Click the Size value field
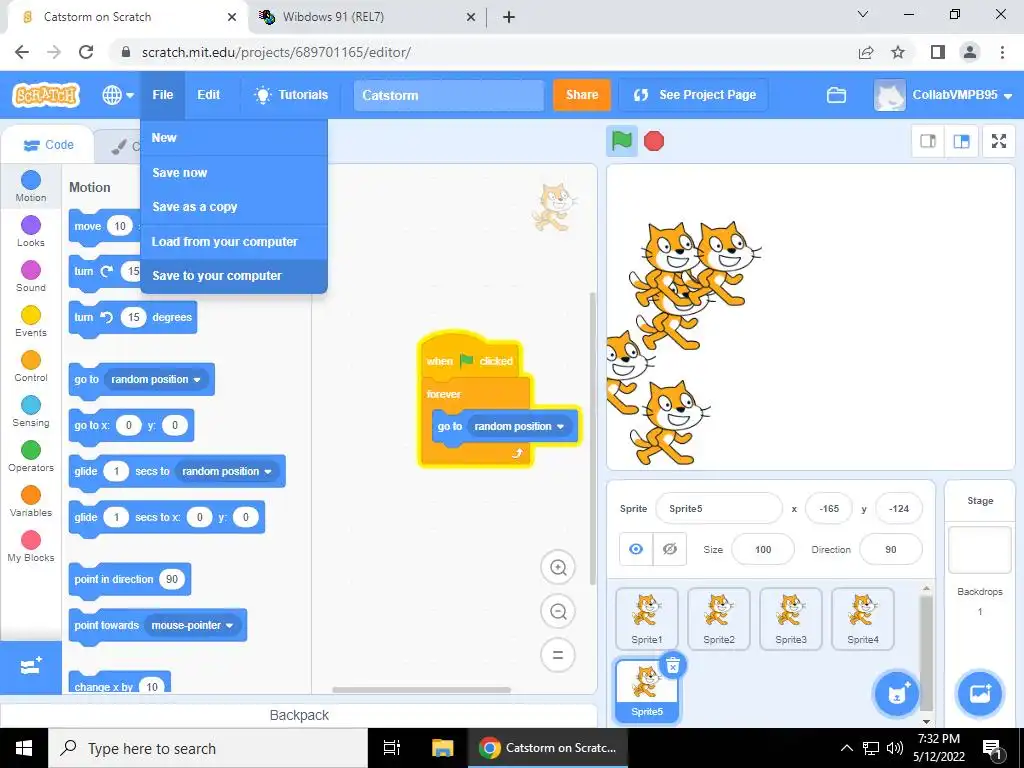The image size is (1024, 768). point(763,550)
